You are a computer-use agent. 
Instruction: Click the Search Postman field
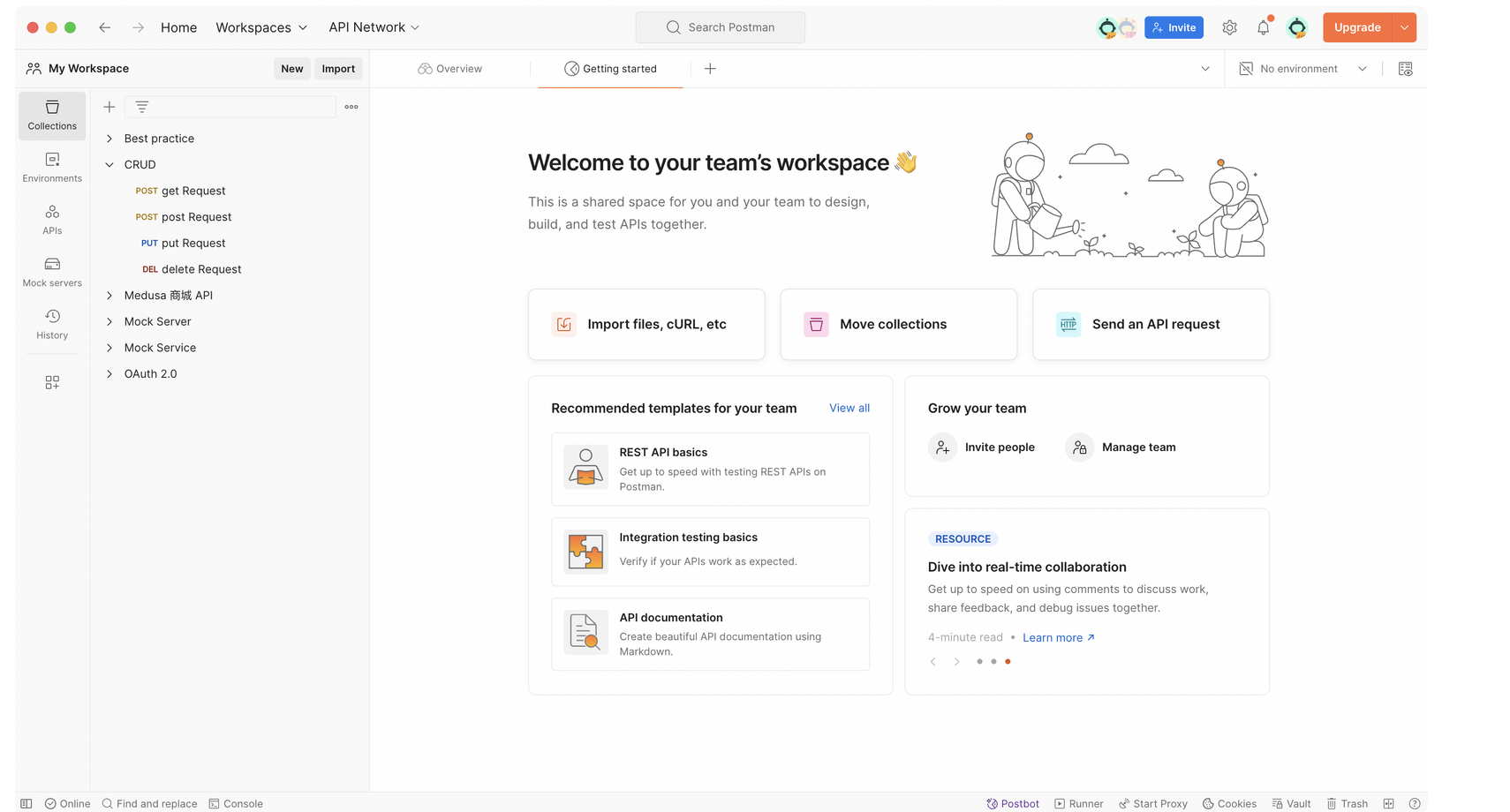click(720, 27)
